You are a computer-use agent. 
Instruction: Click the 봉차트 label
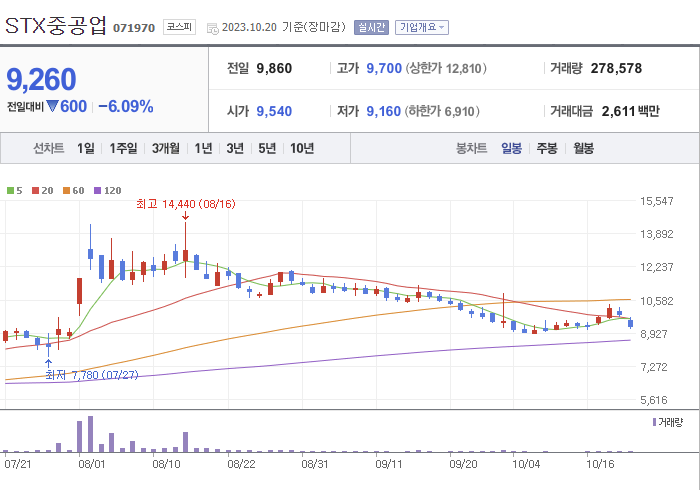pos(471,148)
